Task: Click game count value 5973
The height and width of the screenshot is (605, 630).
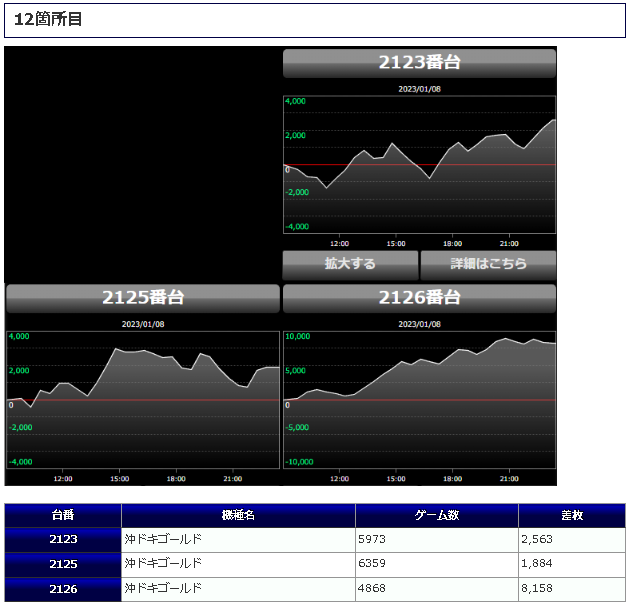Action: (372, 539)
